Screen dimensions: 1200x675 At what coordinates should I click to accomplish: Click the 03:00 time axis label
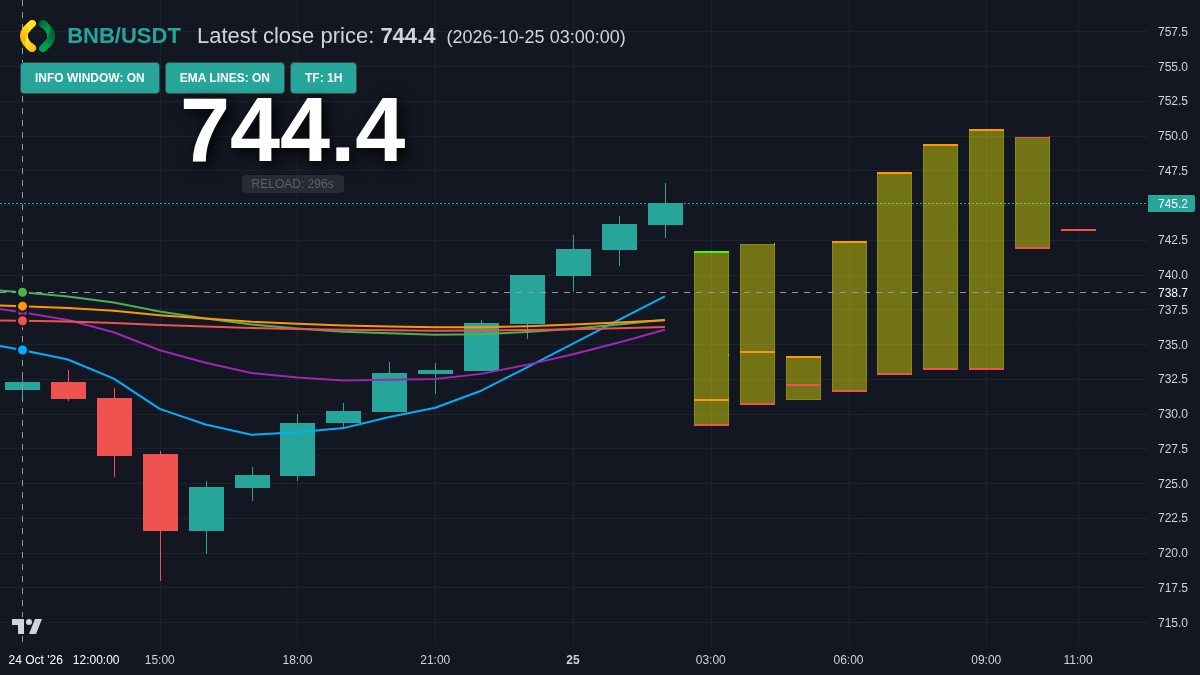(x=711, y=660)
